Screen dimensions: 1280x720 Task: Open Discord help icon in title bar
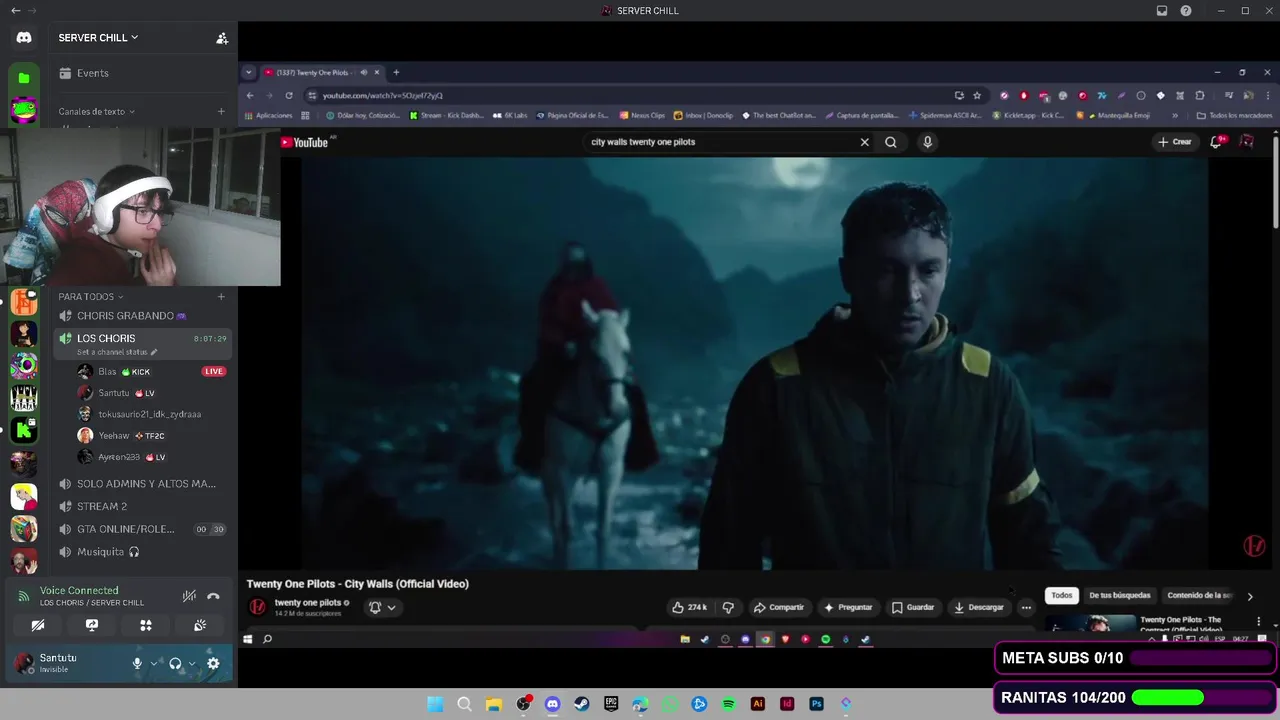tap(1186, 11)
